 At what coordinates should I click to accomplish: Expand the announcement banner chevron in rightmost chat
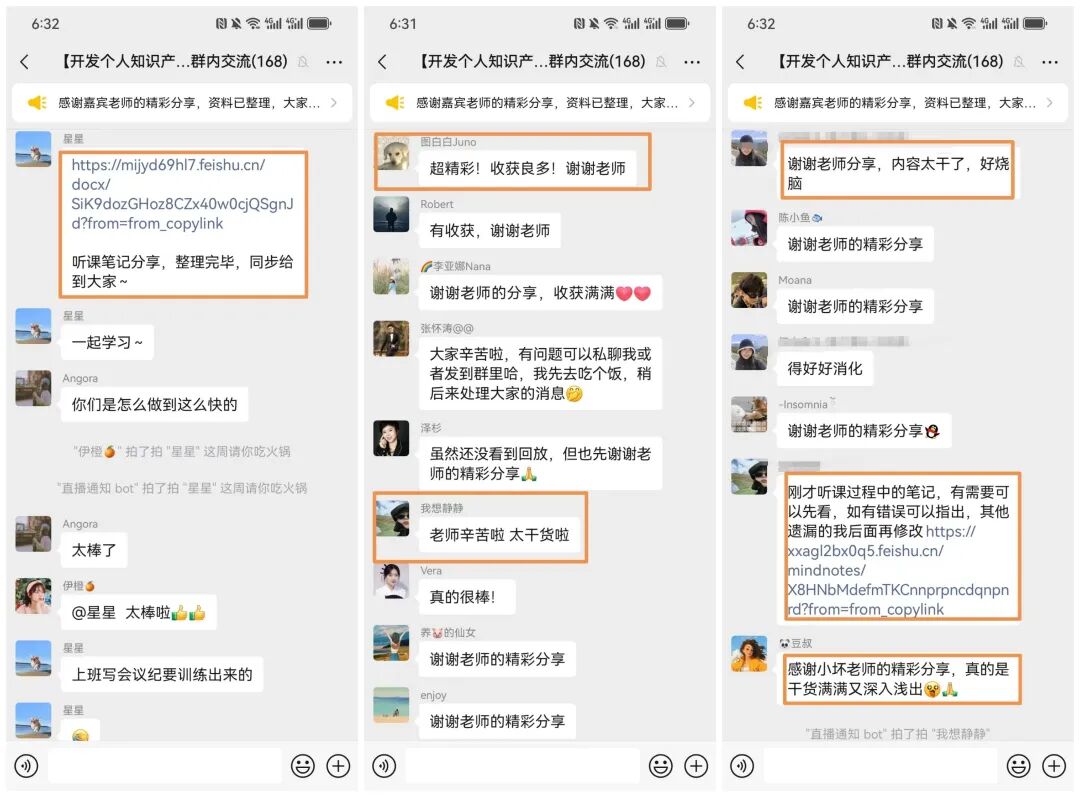(x=1050, y=103)
